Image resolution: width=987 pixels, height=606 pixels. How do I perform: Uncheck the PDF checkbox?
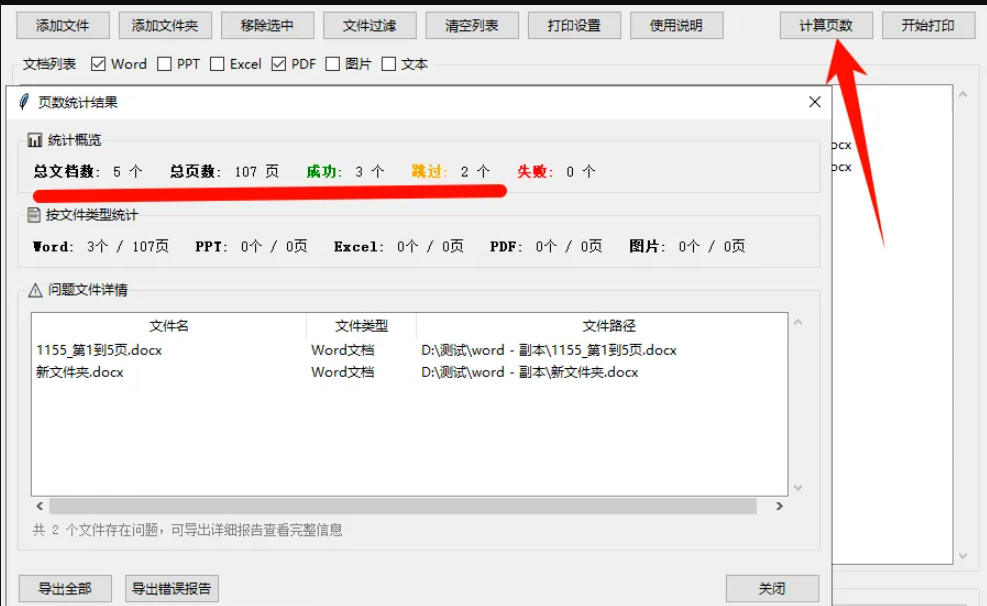tap(279, 64)
